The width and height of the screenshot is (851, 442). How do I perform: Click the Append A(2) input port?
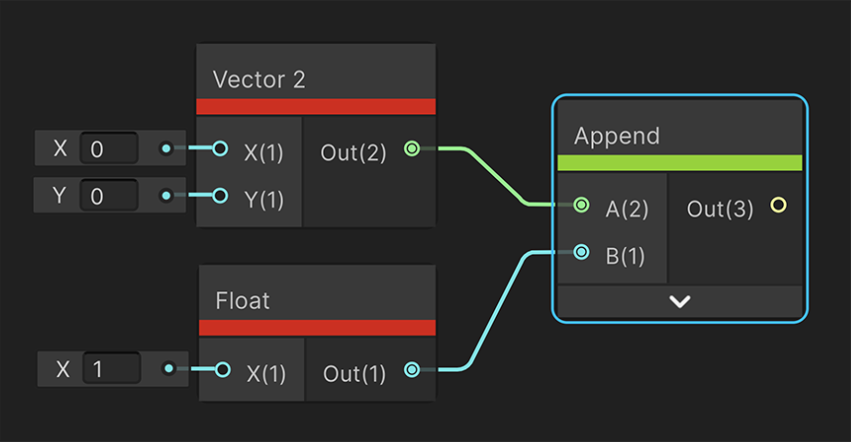[582, 206]
